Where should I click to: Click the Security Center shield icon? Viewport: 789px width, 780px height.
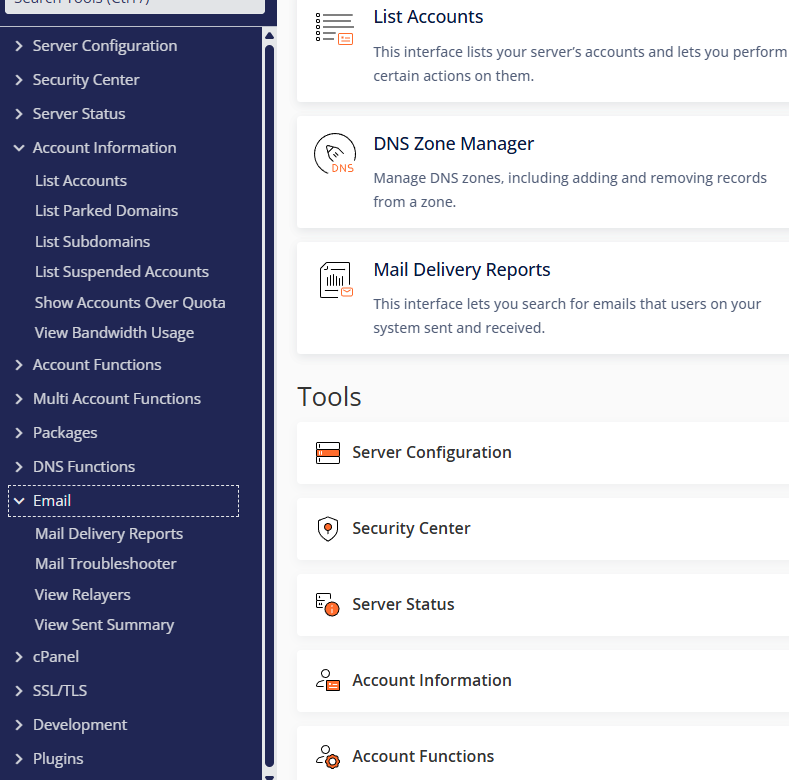pyautogui.click(x=328, y=529)
